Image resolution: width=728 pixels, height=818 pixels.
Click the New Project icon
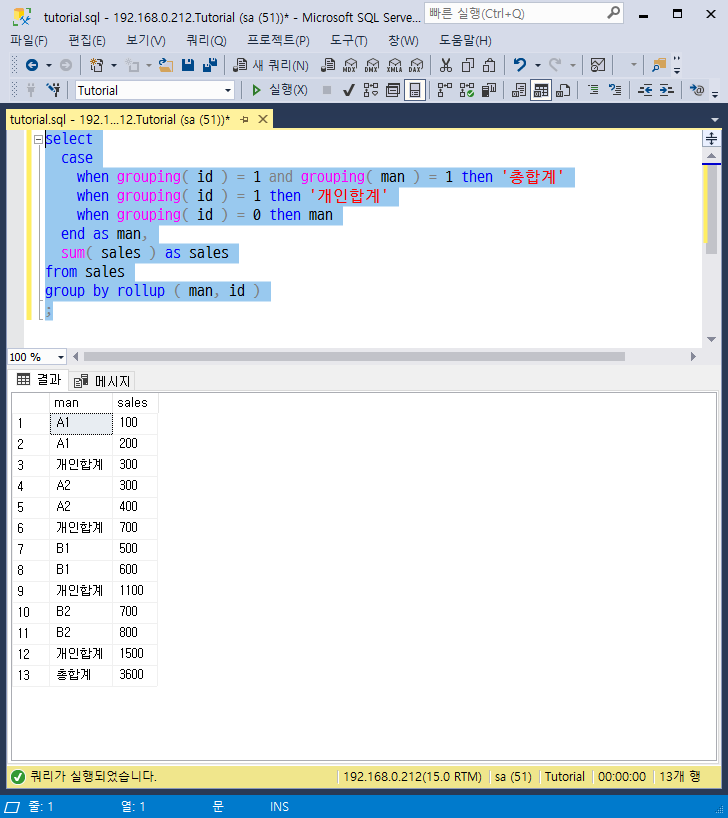97,65
